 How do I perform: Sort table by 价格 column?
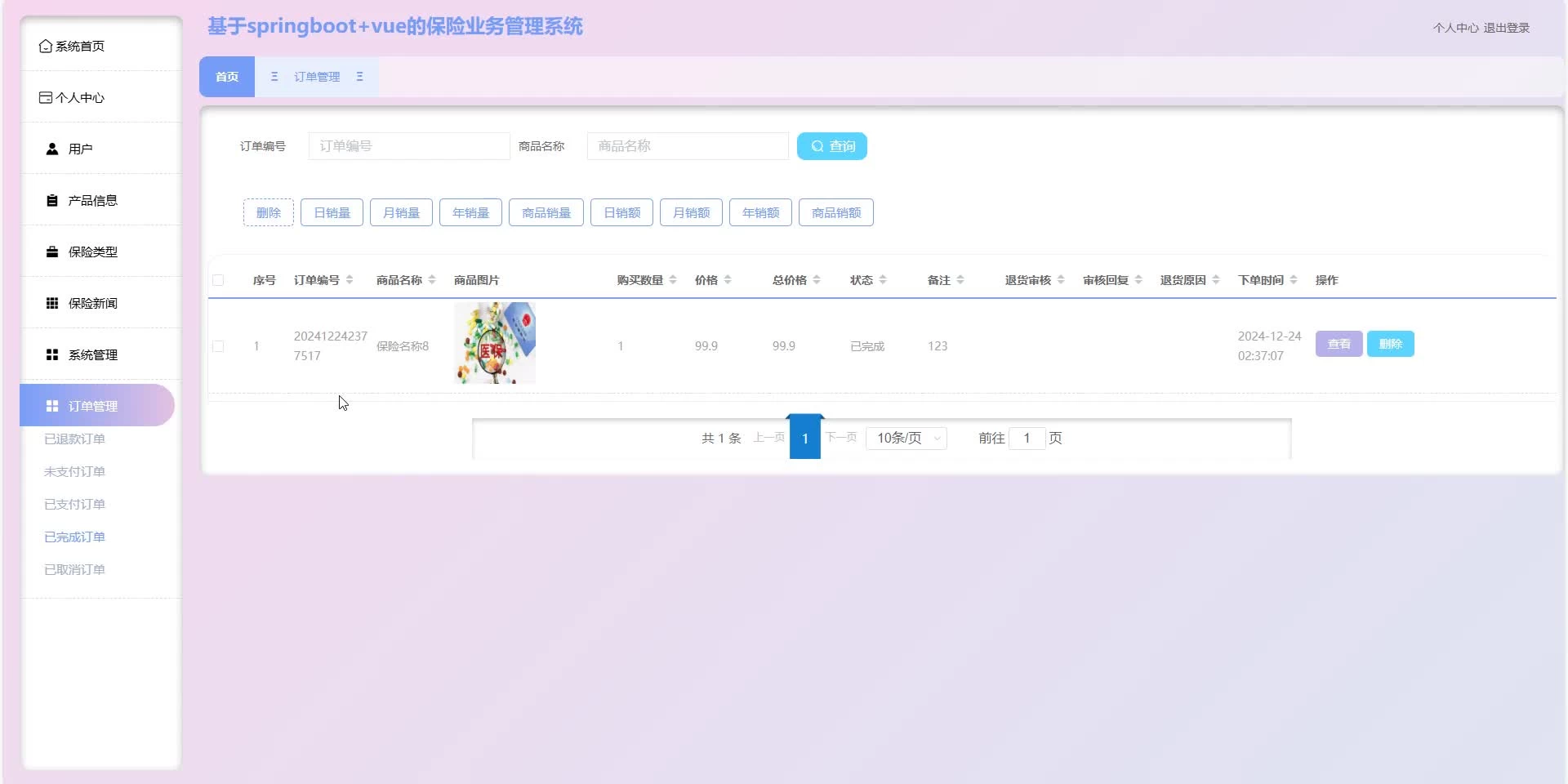[x=728, y=280]
